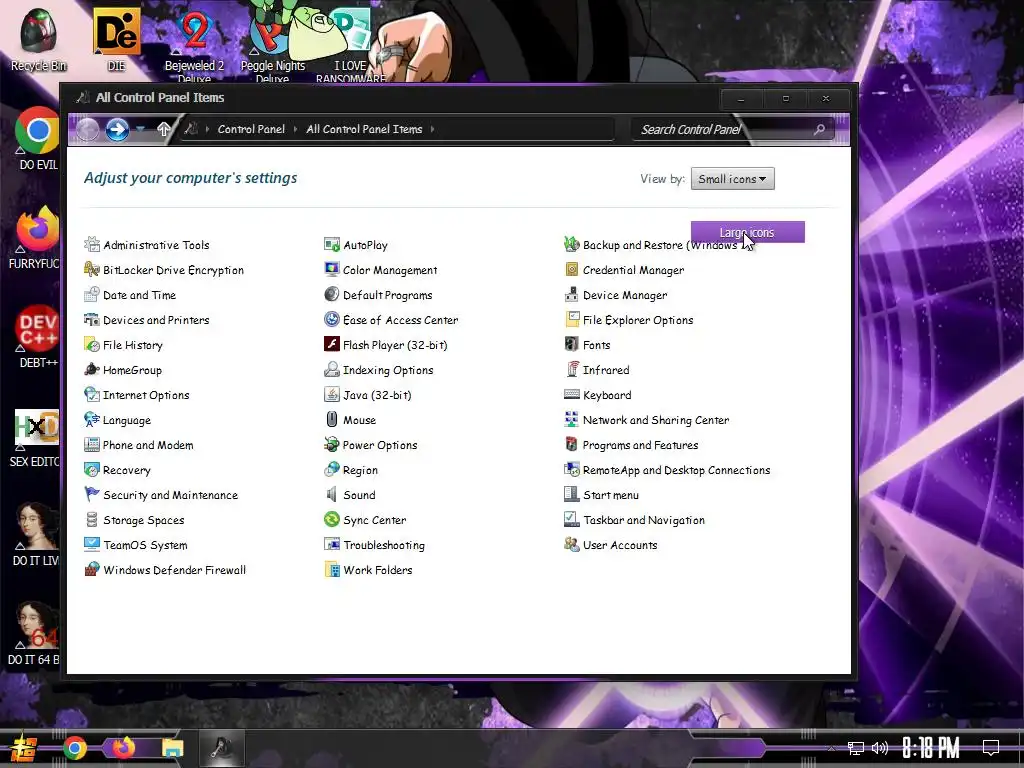Expand recent locations arrow beside Forward button

pos(140,129)
